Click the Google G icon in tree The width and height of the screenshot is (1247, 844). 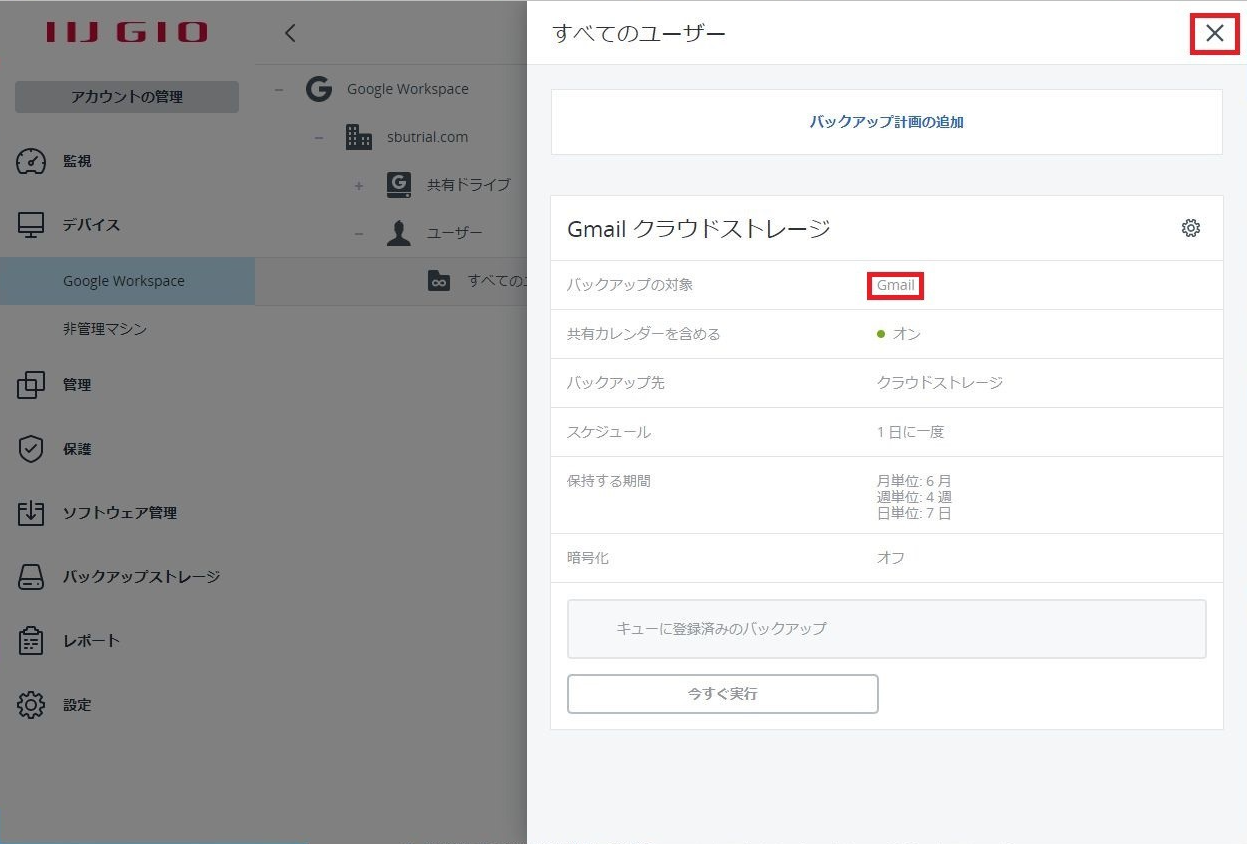(x=319, y=89)
